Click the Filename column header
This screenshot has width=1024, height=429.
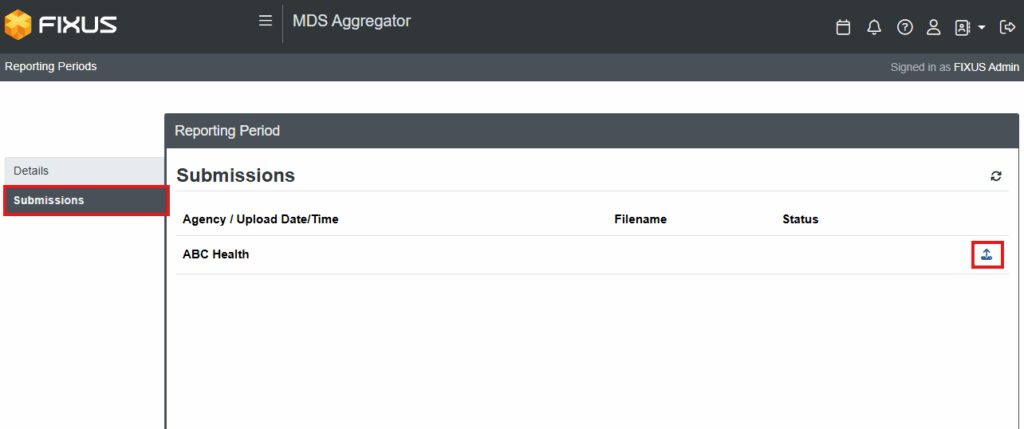(x=640, y=219)
